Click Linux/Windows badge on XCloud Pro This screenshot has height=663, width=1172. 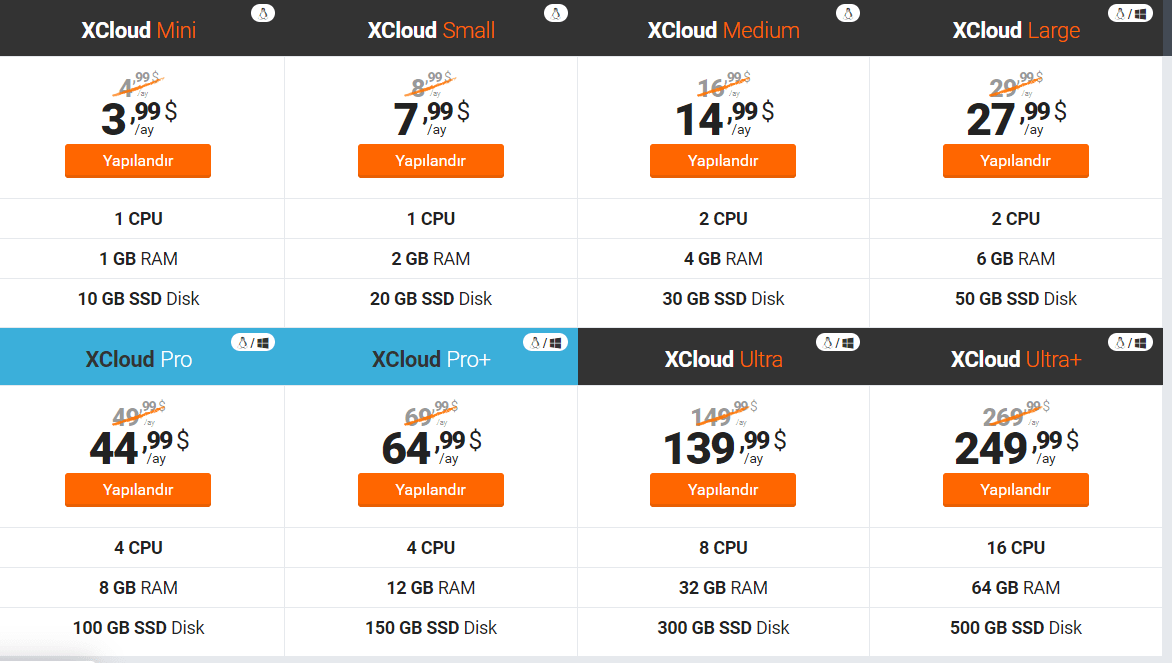point(252,343)
